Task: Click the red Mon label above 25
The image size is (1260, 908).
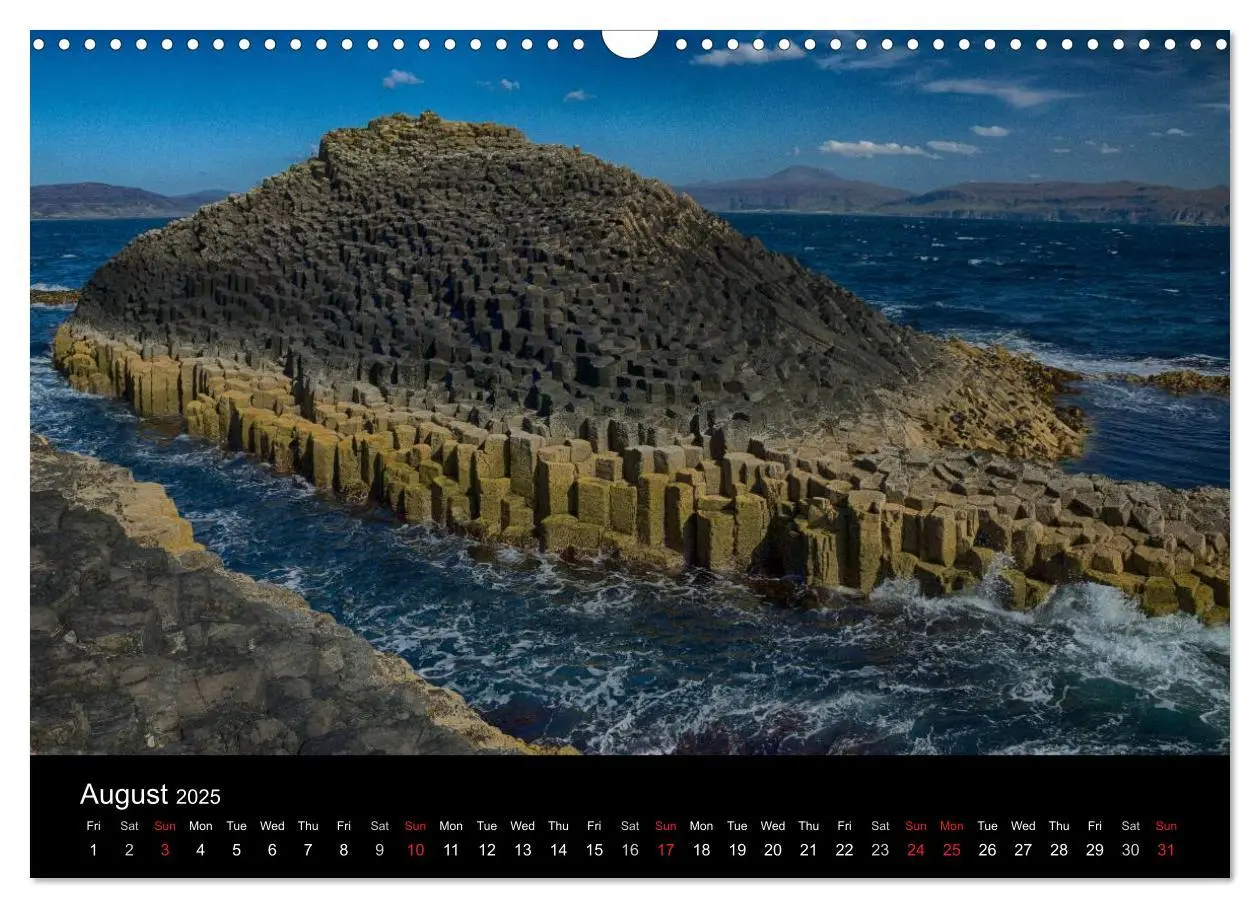Action: click(x=952, y=826)
